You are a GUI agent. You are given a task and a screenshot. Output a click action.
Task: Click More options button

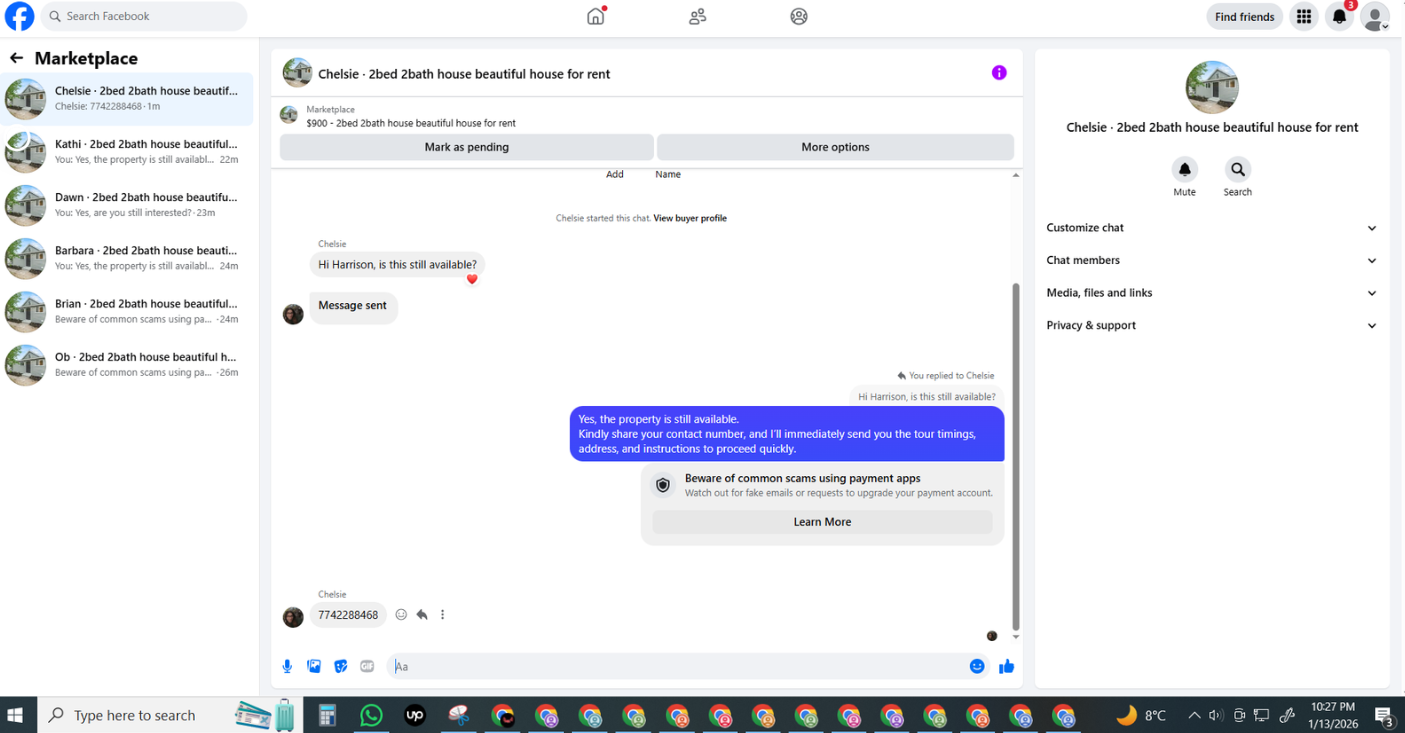click(x=835, y=147)
